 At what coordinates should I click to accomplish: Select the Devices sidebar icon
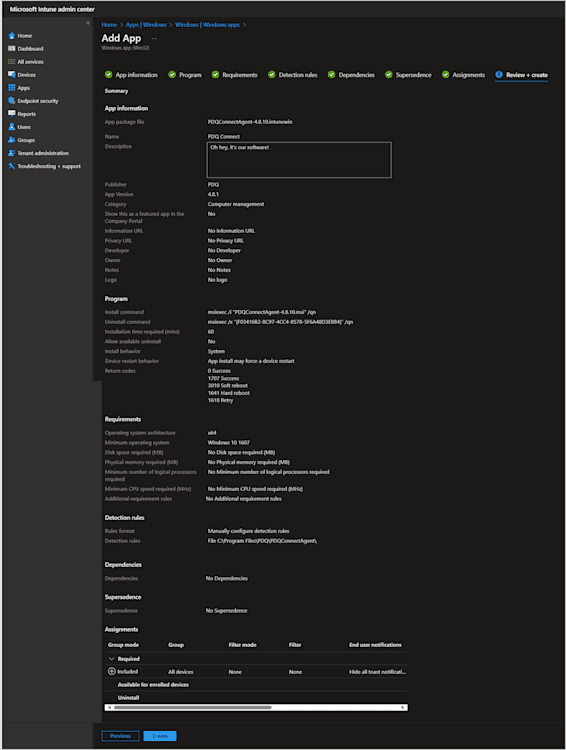click(x=11, y=75)
